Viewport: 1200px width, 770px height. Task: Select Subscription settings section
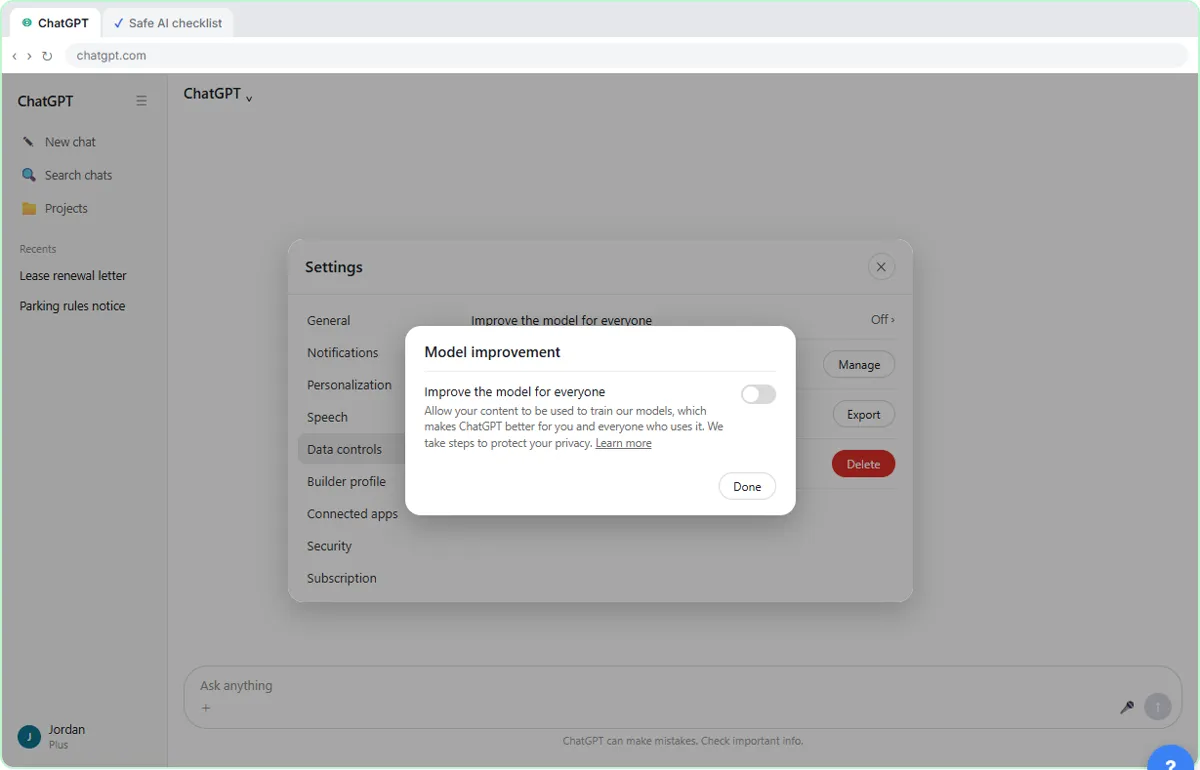[x=342, y=578]
